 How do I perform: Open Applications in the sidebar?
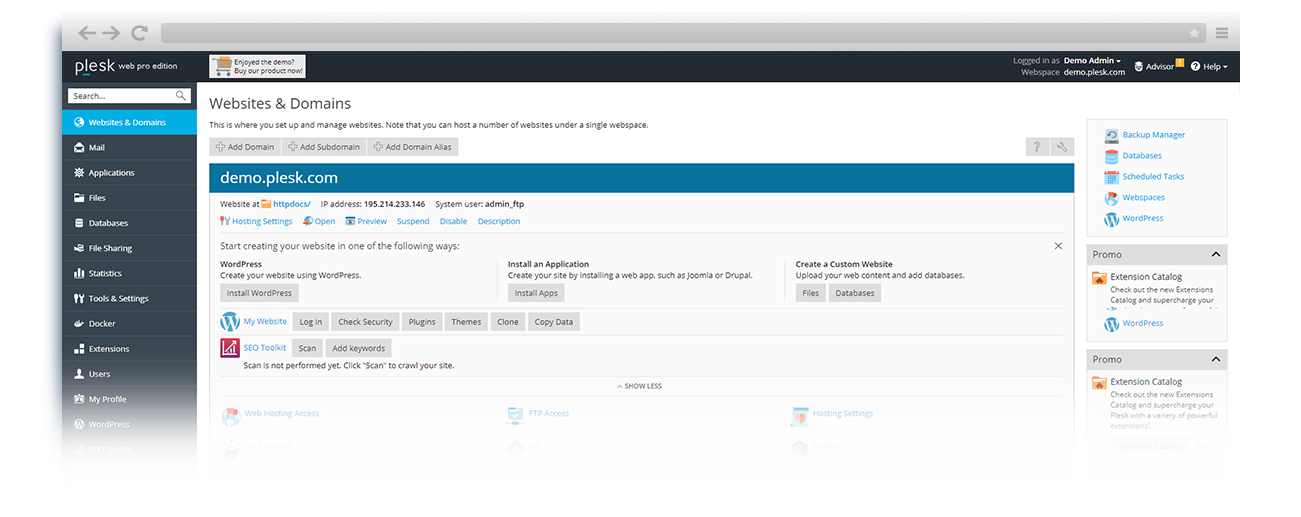point(129,172)
